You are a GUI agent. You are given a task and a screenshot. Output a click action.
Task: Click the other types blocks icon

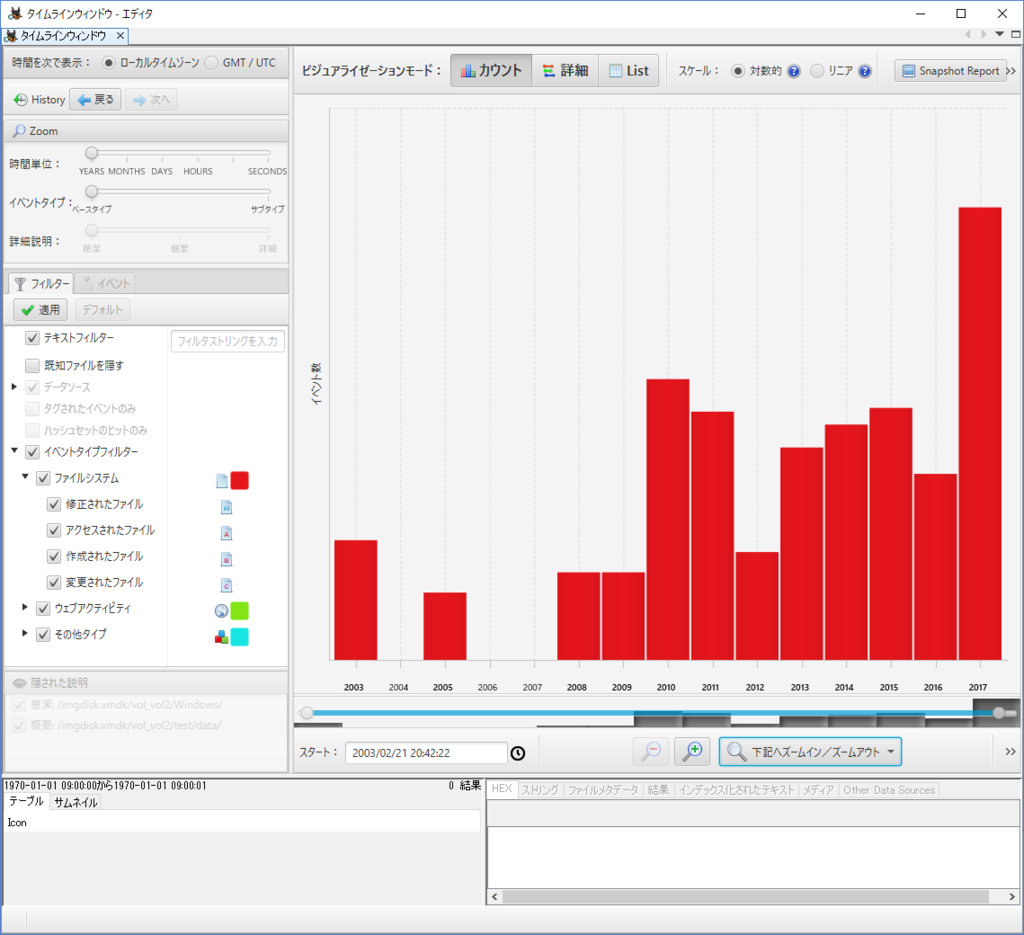tap(221, 637)
